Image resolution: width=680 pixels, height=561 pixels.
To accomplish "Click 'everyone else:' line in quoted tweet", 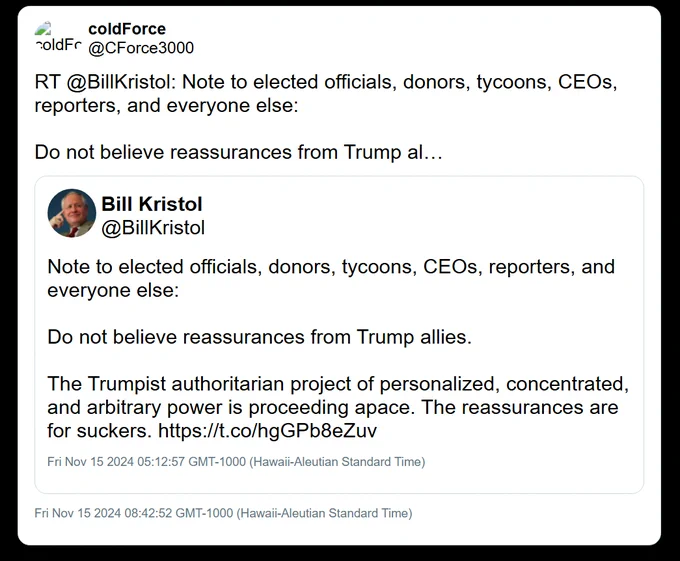I will coord(113,290).
